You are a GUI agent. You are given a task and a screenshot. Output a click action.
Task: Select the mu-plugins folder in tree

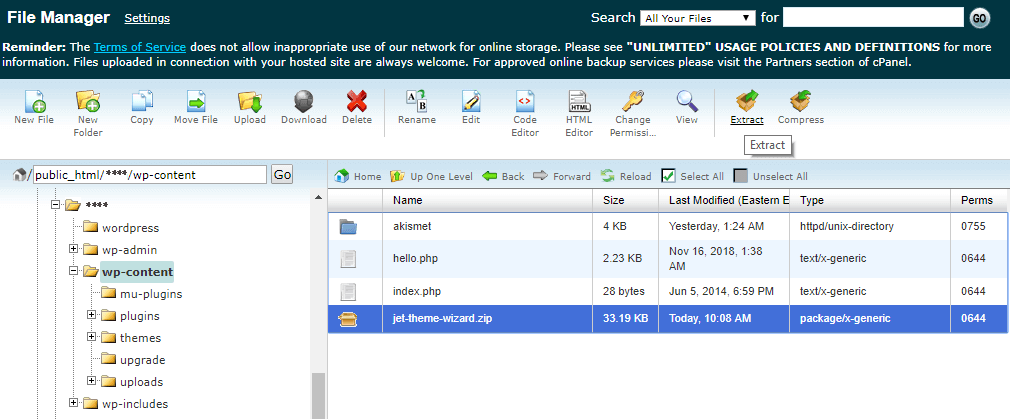tap(151, 294)
